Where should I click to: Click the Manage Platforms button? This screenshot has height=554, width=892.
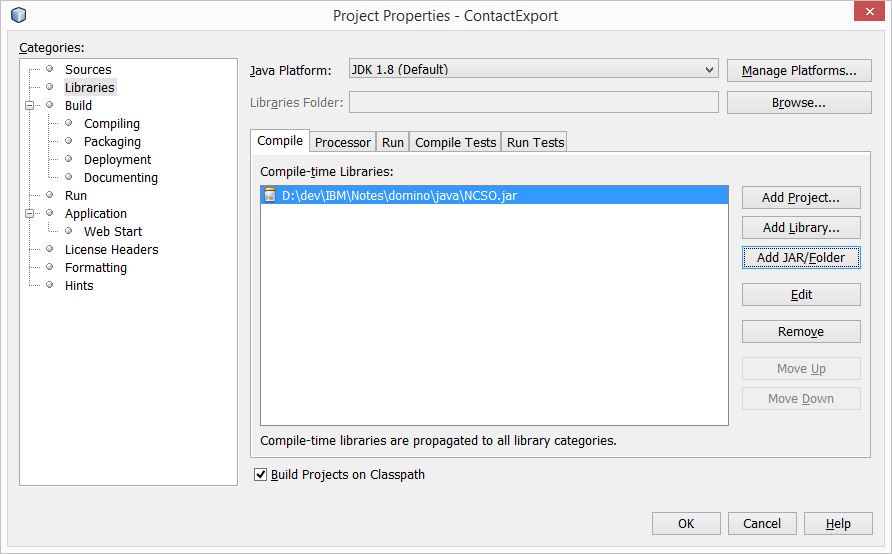point(799,71)
